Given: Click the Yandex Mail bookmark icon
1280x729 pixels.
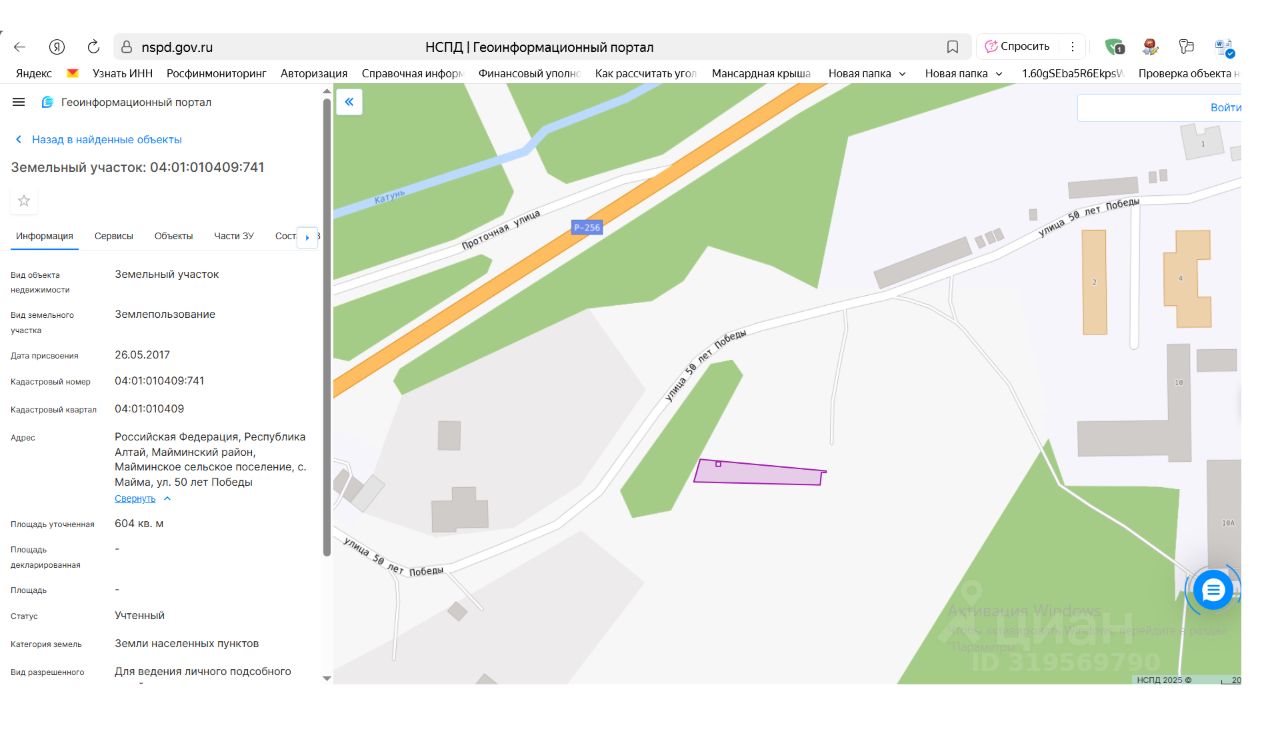Looking at the screenshot, I should (x=72, y=73).
